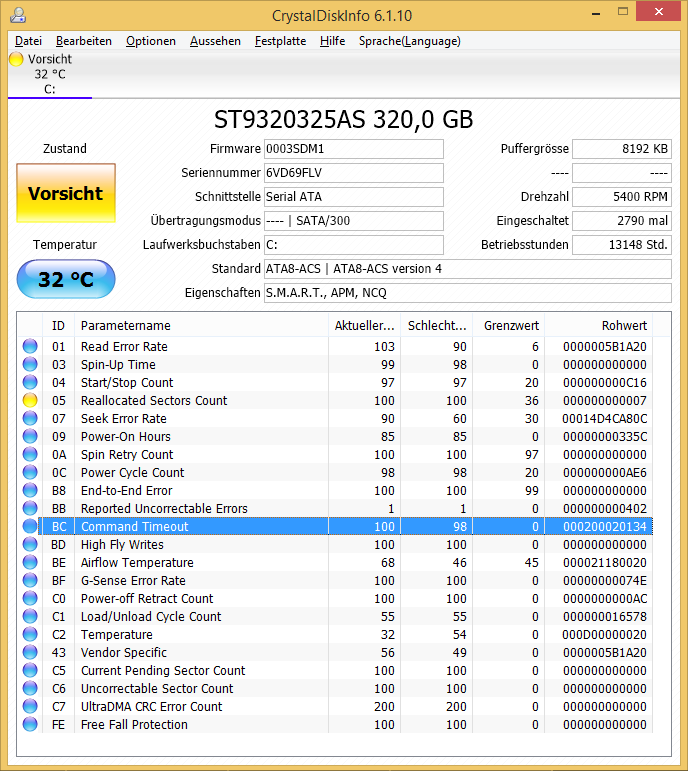Click status orb of Airflow Temperature row

[x=30, y=562]
